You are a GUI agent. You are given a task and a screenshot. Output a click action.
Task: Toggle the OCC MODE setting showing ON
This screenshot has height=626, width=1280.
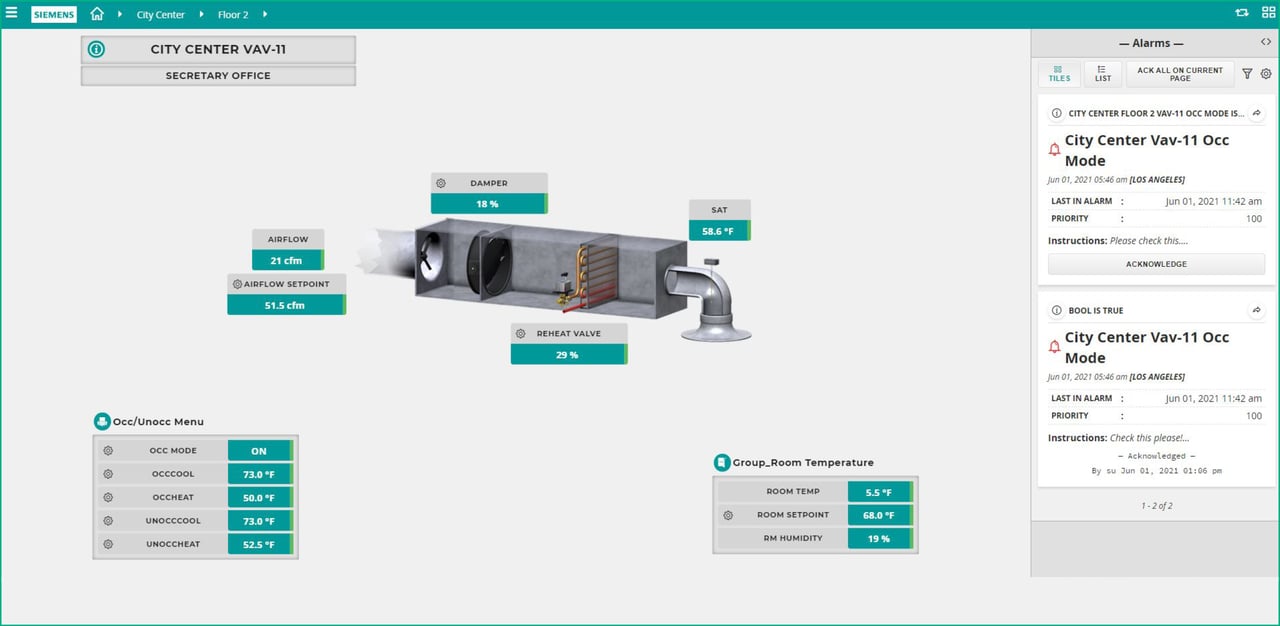pos(260,450)
